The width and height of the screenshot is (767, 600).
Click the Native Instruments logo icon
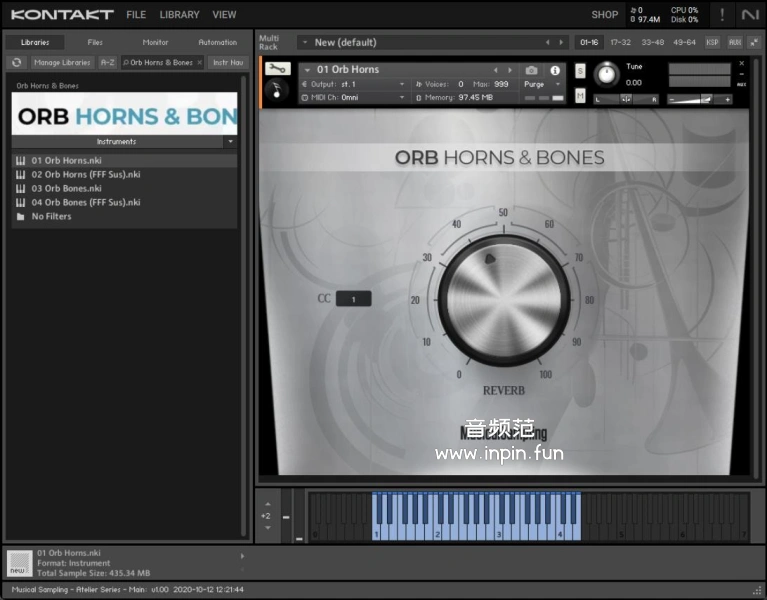[750, 14]
